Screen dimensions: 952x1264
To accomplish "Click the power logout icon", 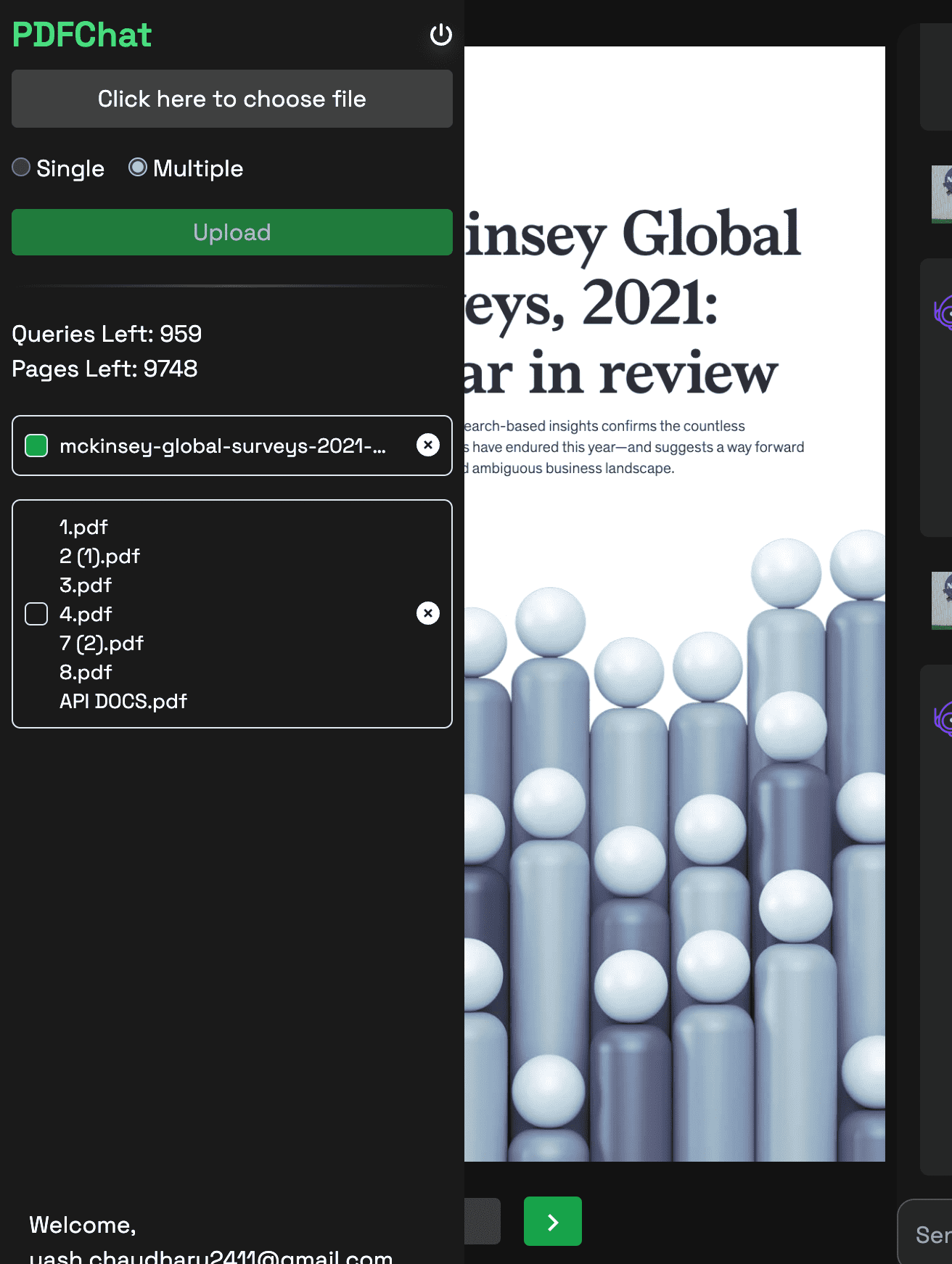I will point(440,35).
